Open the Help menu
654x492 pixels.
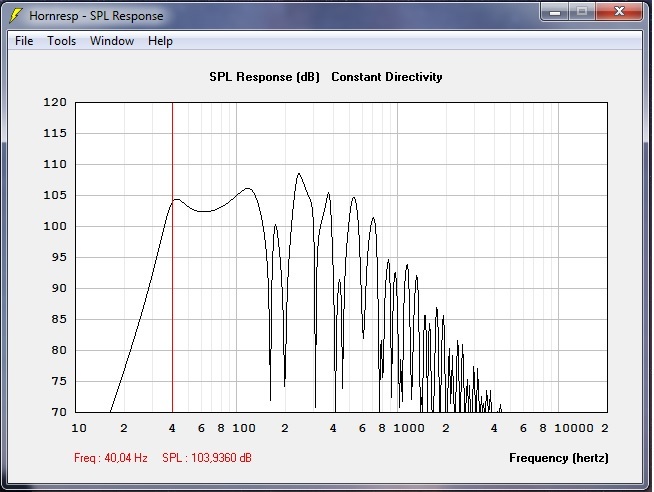160,41
